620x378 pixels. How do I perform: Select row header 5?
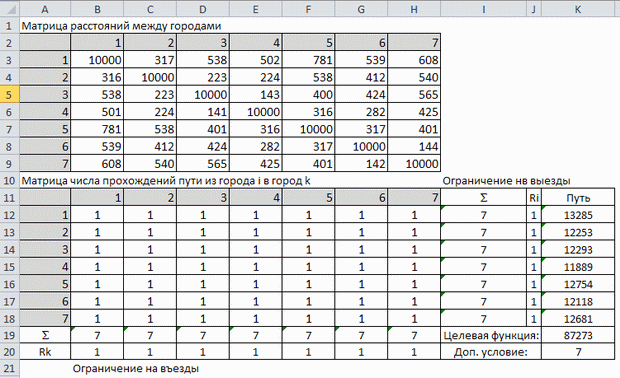tap(9, 94)
